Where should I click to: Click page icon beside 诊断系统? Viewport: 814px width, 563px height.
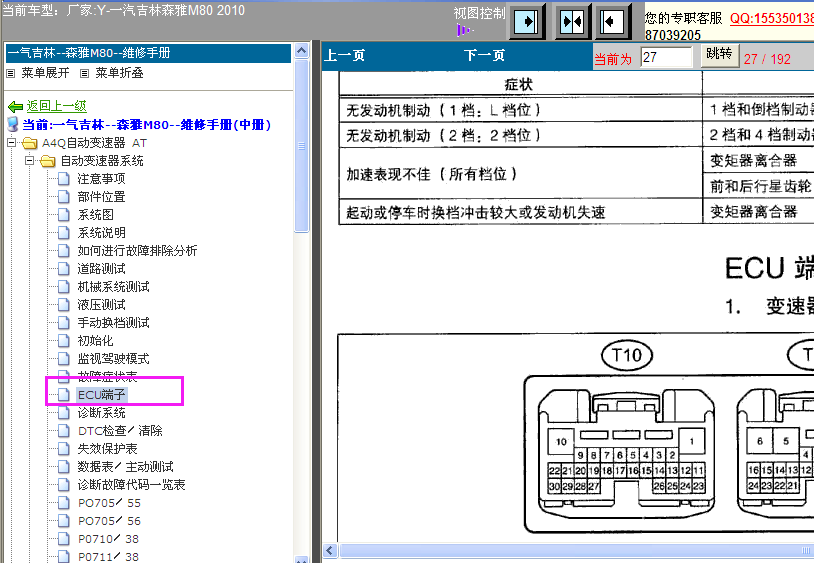[x=63, y=413]
